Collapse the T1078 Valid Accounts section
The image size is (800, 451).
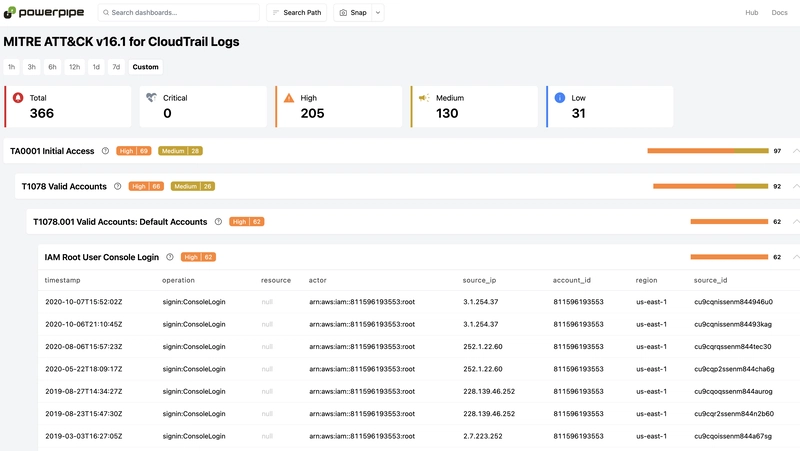click(x=796, y=187)
